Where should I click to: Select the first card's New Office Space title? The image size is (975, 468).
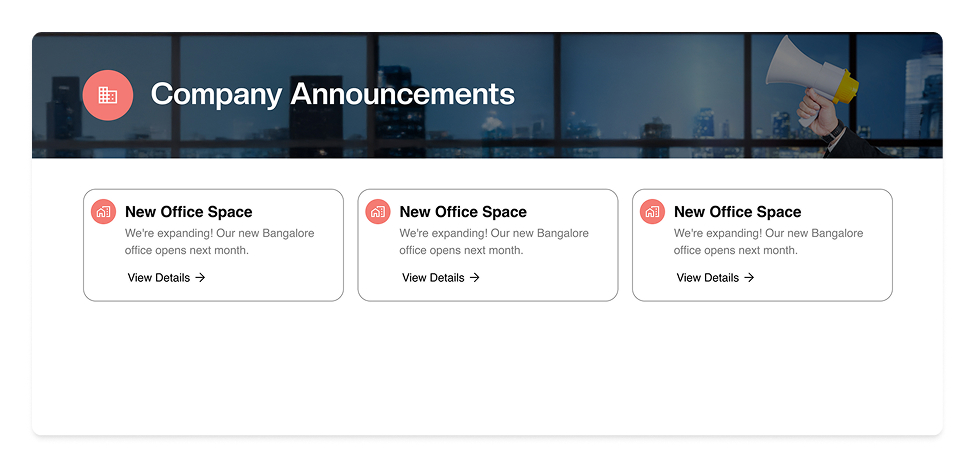(188, 212)
